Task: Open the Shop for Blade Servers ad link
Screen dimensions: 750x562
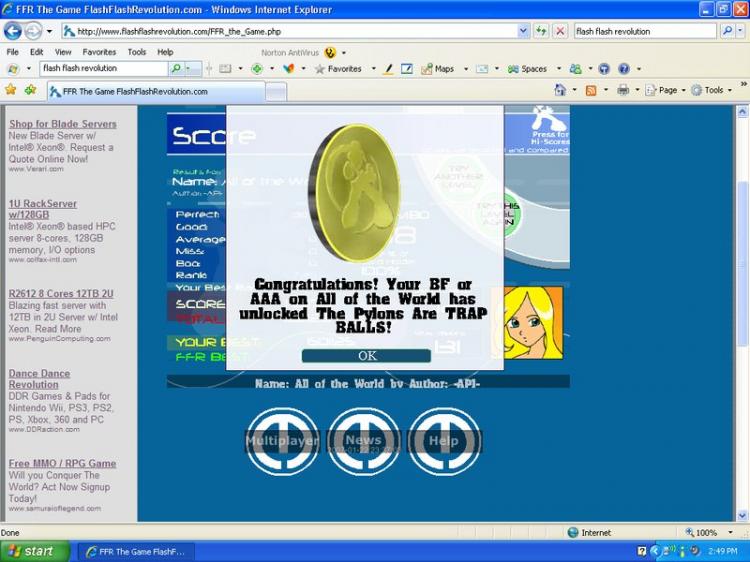Action: 63,124
